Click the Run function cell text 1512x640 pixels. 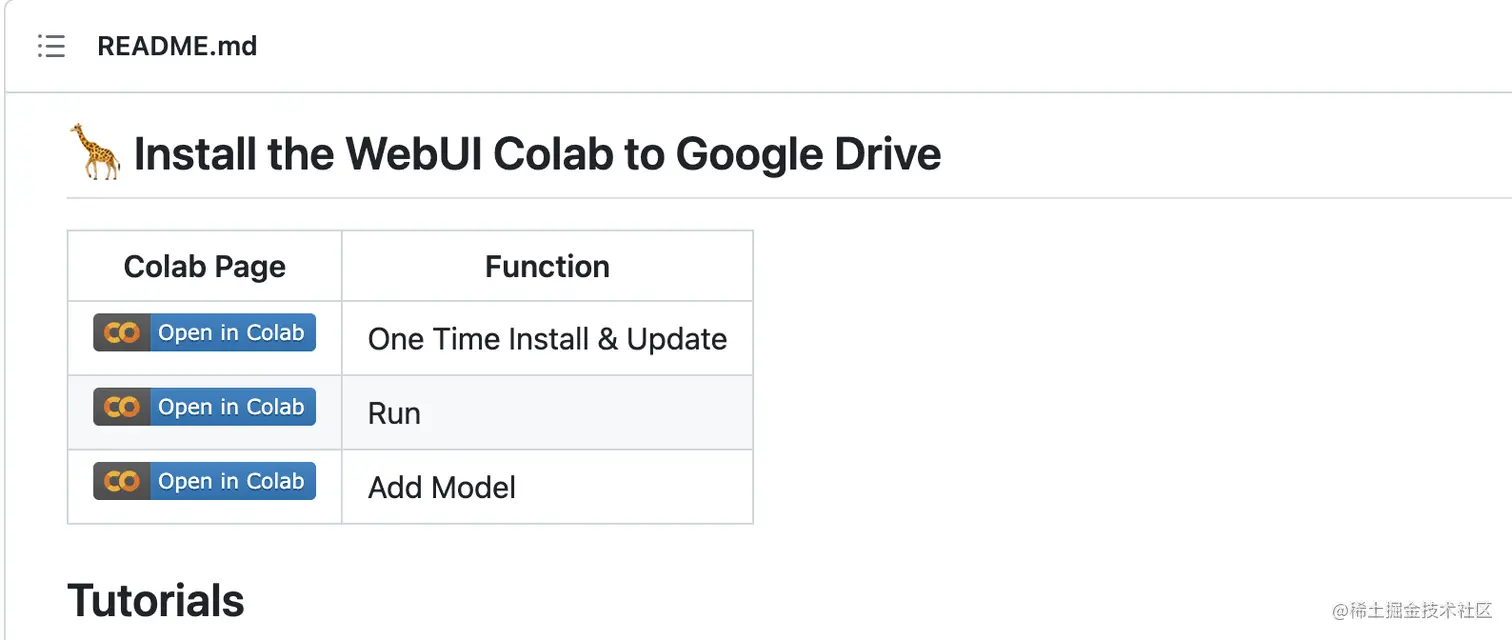[x=394, y=413]
